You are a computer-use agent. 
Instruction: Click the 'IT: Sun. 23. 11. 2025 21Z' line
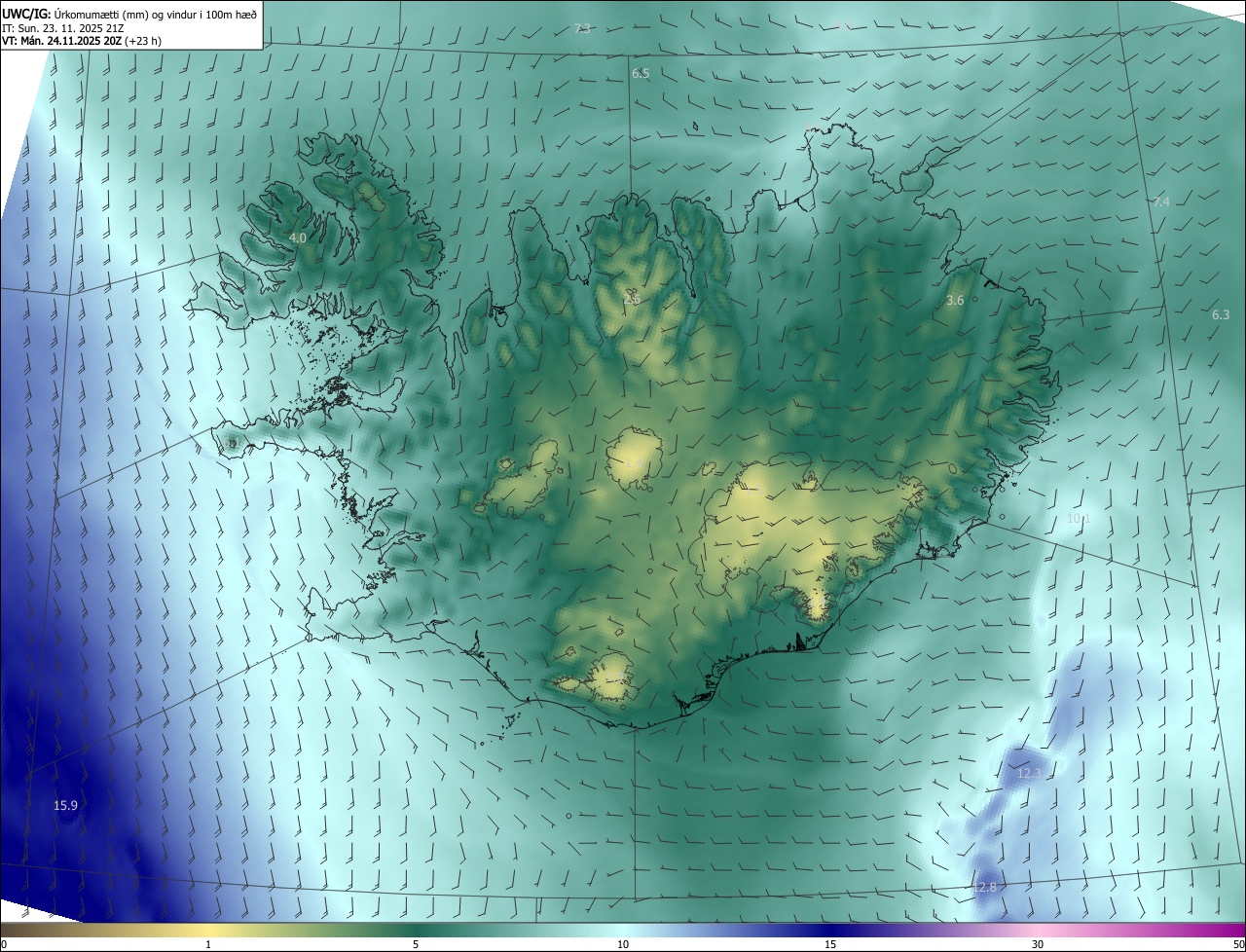(x=64, y=28)
